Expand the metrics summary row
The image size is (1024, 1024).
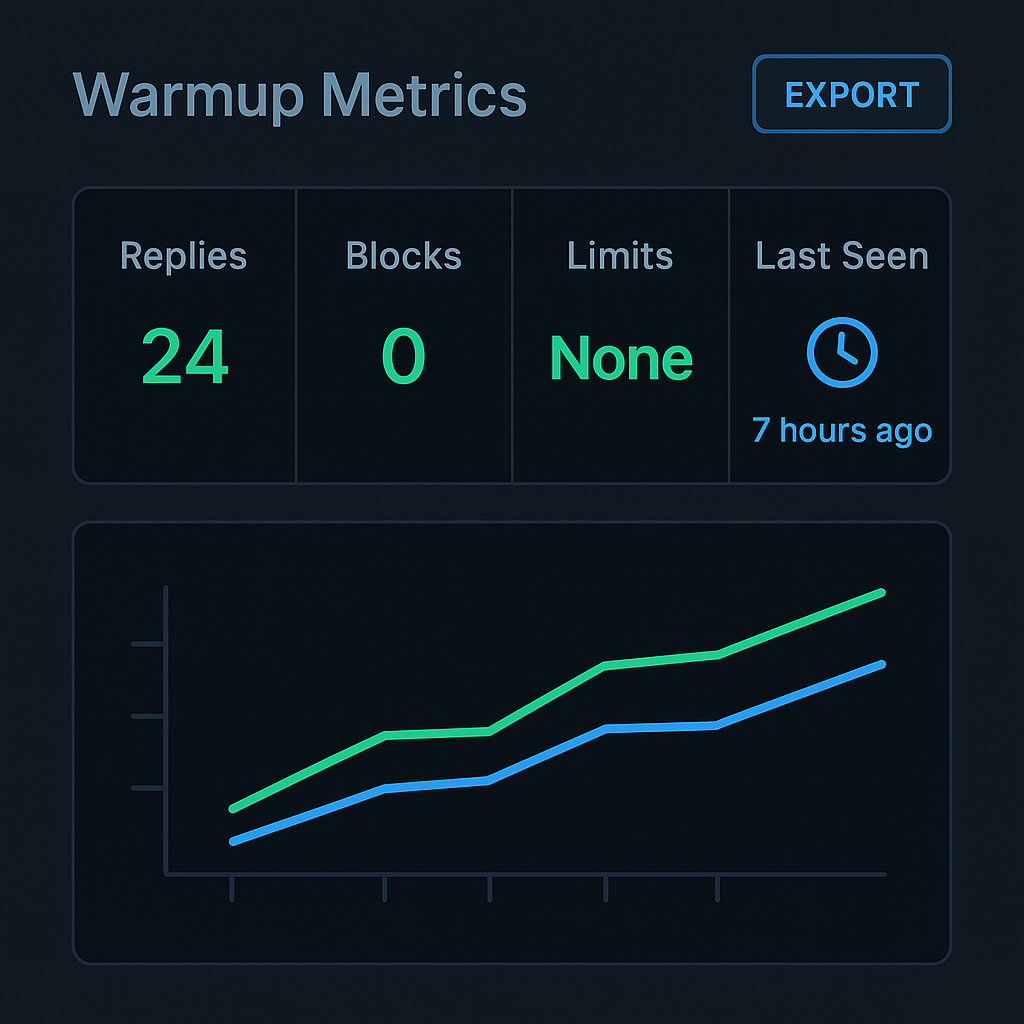pyautogui.click(x=512, y=335)
